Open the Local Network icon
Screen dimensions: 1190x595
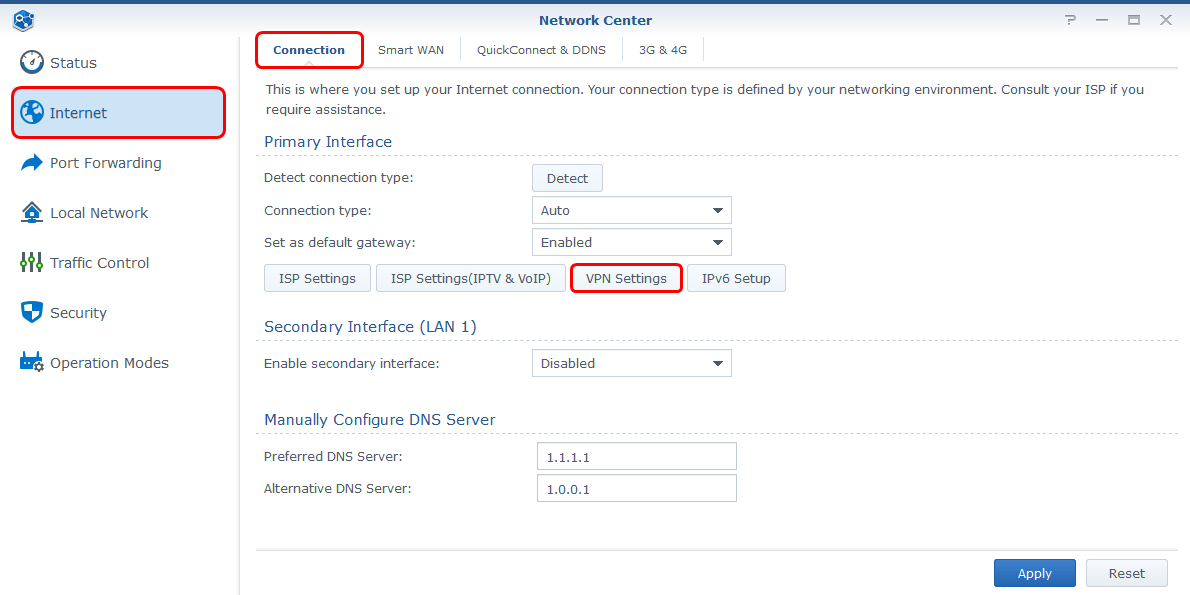(31, 212)
